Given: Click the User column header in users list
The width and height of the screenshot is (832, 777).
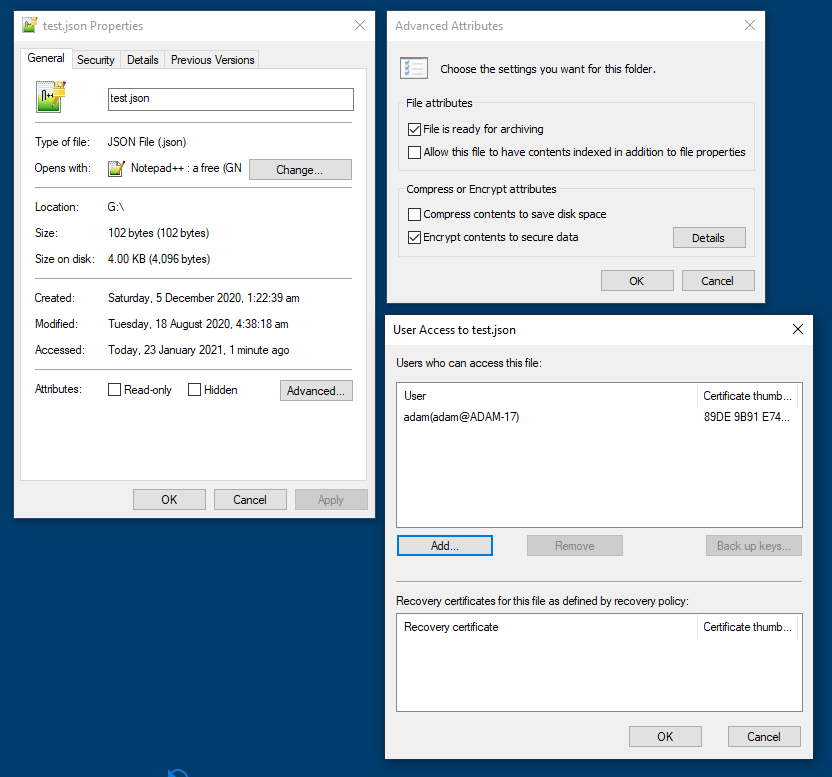Looking at the screenshot, I should [548, 396].
